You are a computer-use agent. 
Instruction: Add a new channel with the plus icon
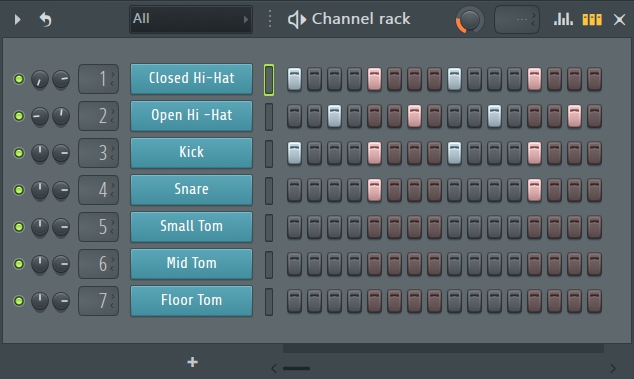click(192, 362)
